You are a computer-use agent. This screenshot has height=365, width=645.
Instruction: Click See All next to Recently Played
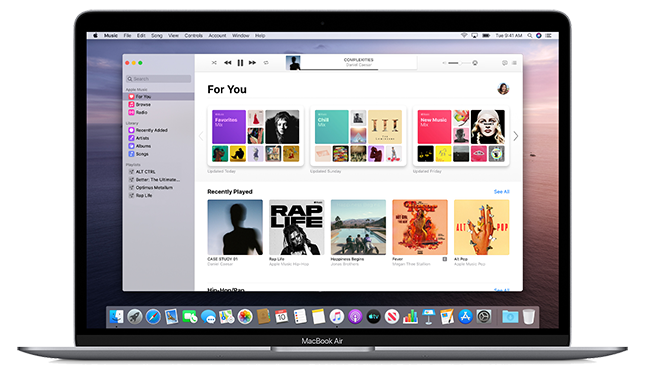(501, 192)
